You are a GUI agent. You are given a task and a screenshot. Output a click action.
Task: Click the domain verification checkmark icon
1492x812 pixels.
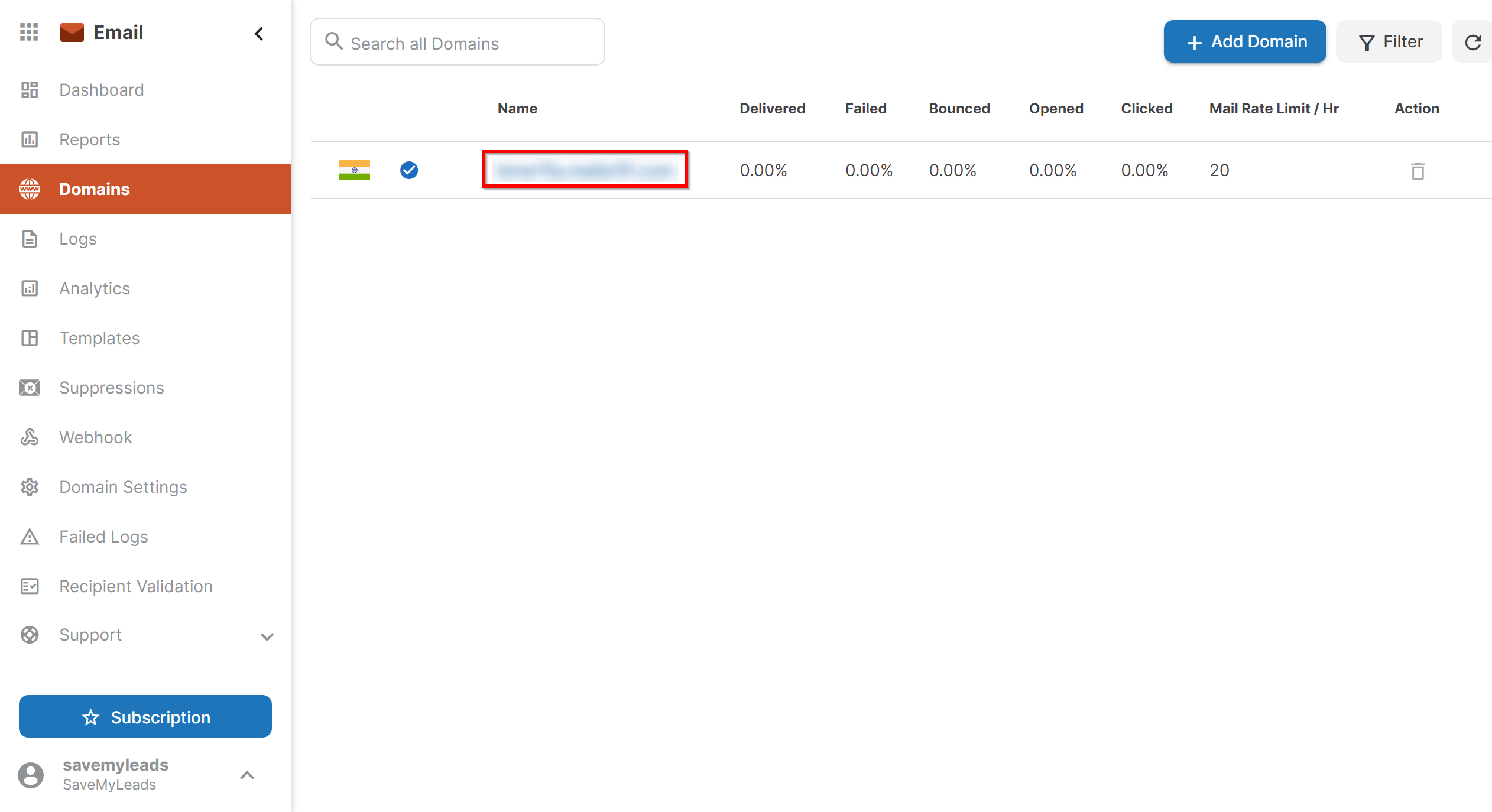pyautogui.click(x=407, y=170)
